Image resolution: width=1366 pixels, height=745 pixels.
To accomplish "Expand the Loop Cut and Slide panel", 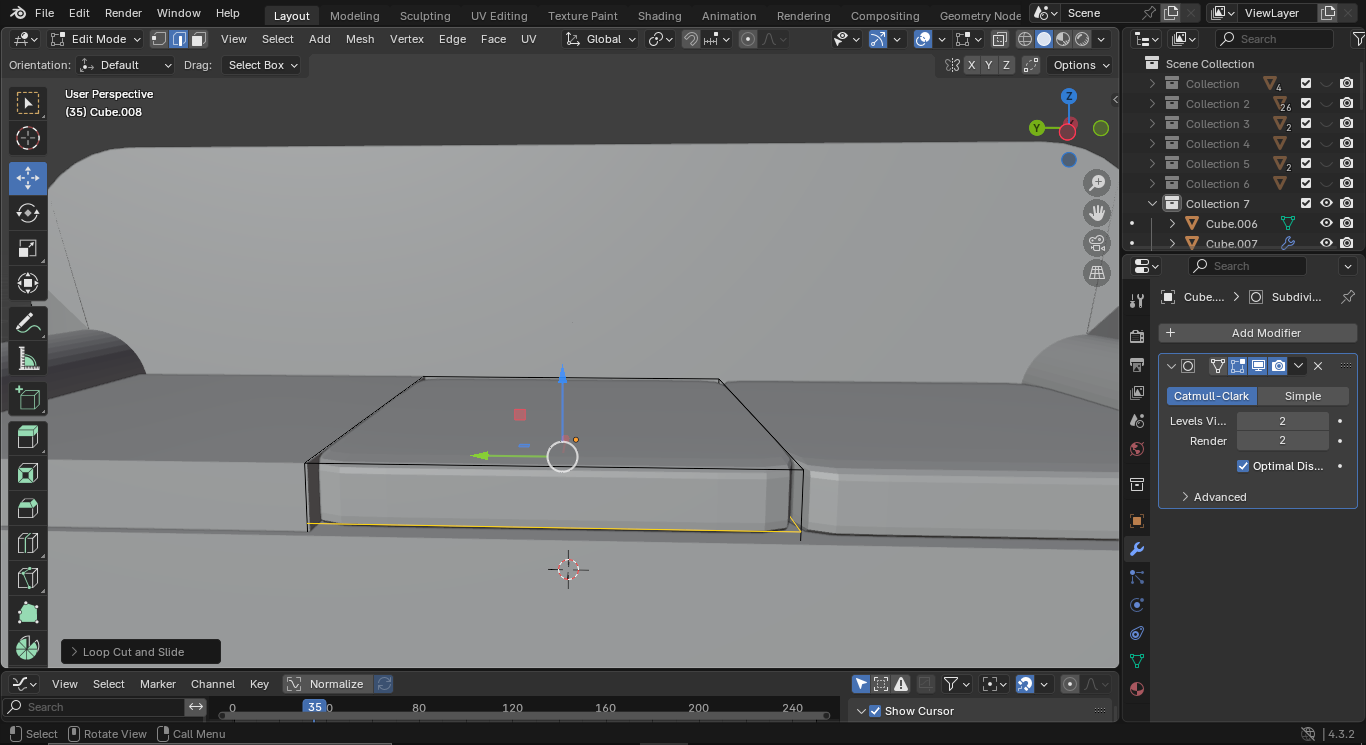I will point(141,652).
